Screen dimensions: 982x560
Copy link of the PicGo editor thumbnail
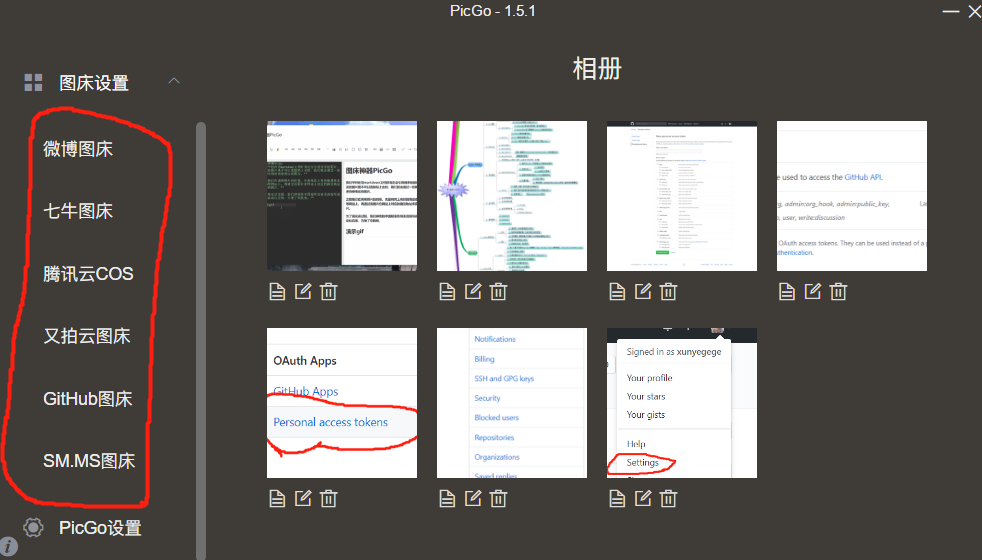277,291
